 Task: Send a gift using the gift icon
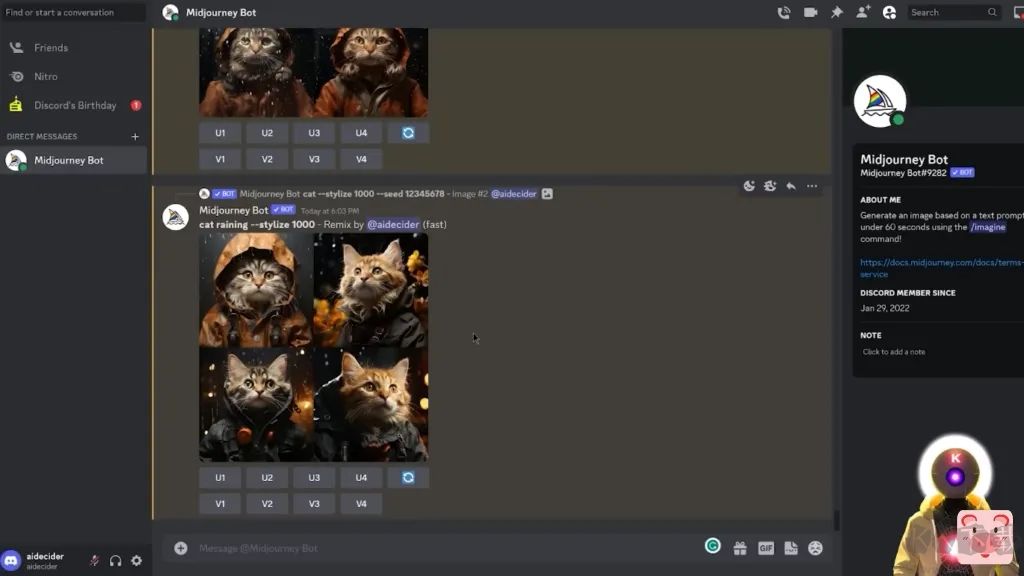(x=740, y=548)
